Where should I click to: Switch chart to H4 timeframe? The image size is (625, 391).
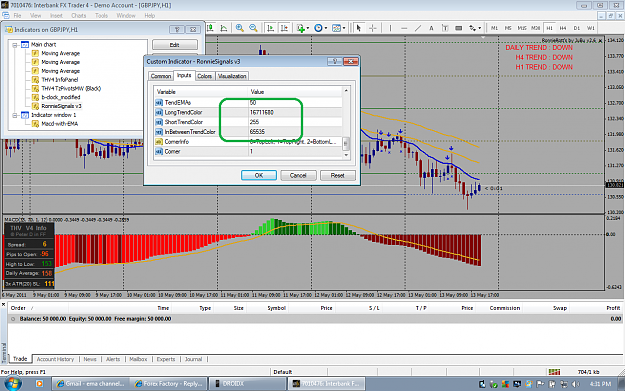[563, 28]
